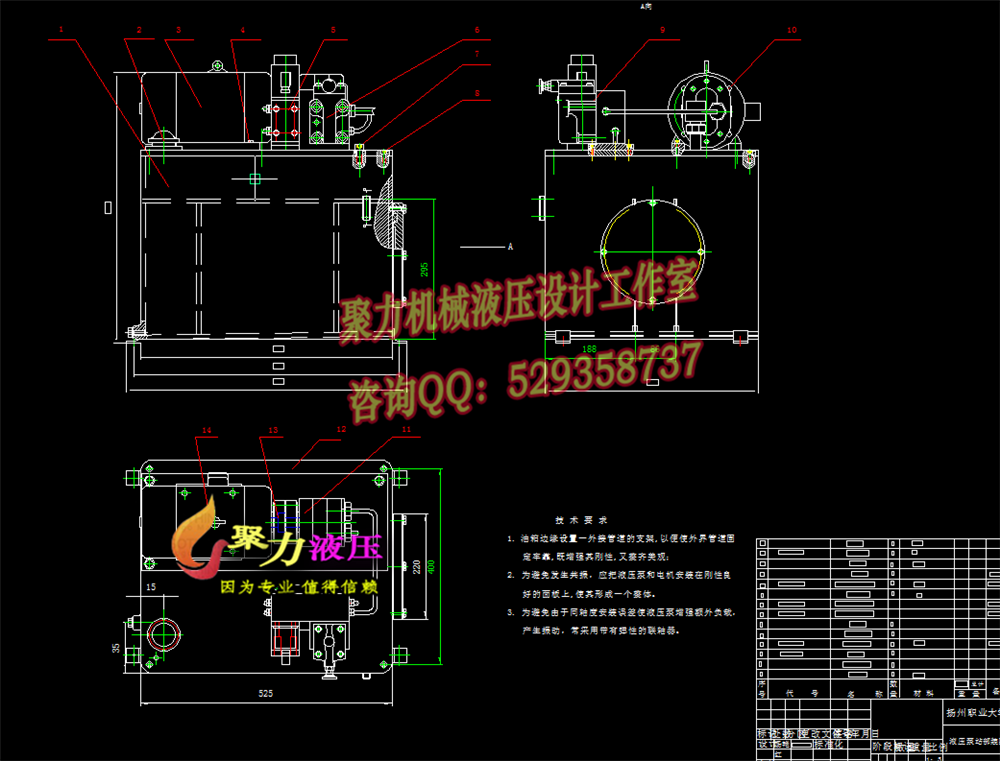Click part balloon number 10

(791, 30)
